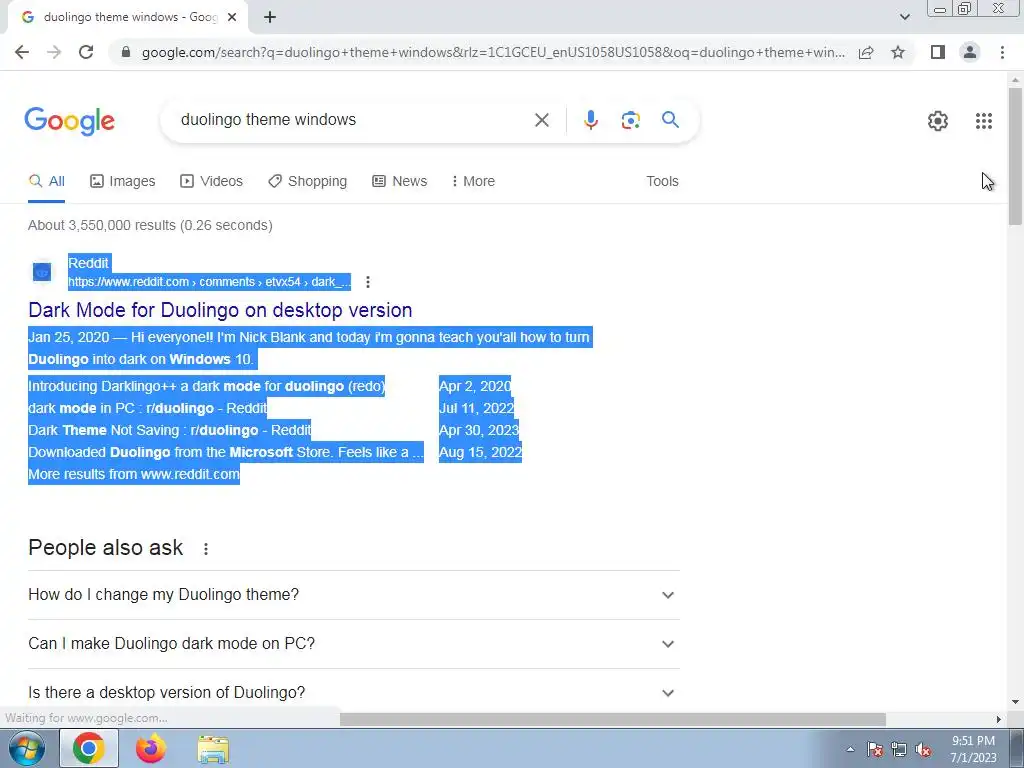This screenshot has width=1024, height=768.
Task: Search by image with Google Lens
Action: coord(630,120)
